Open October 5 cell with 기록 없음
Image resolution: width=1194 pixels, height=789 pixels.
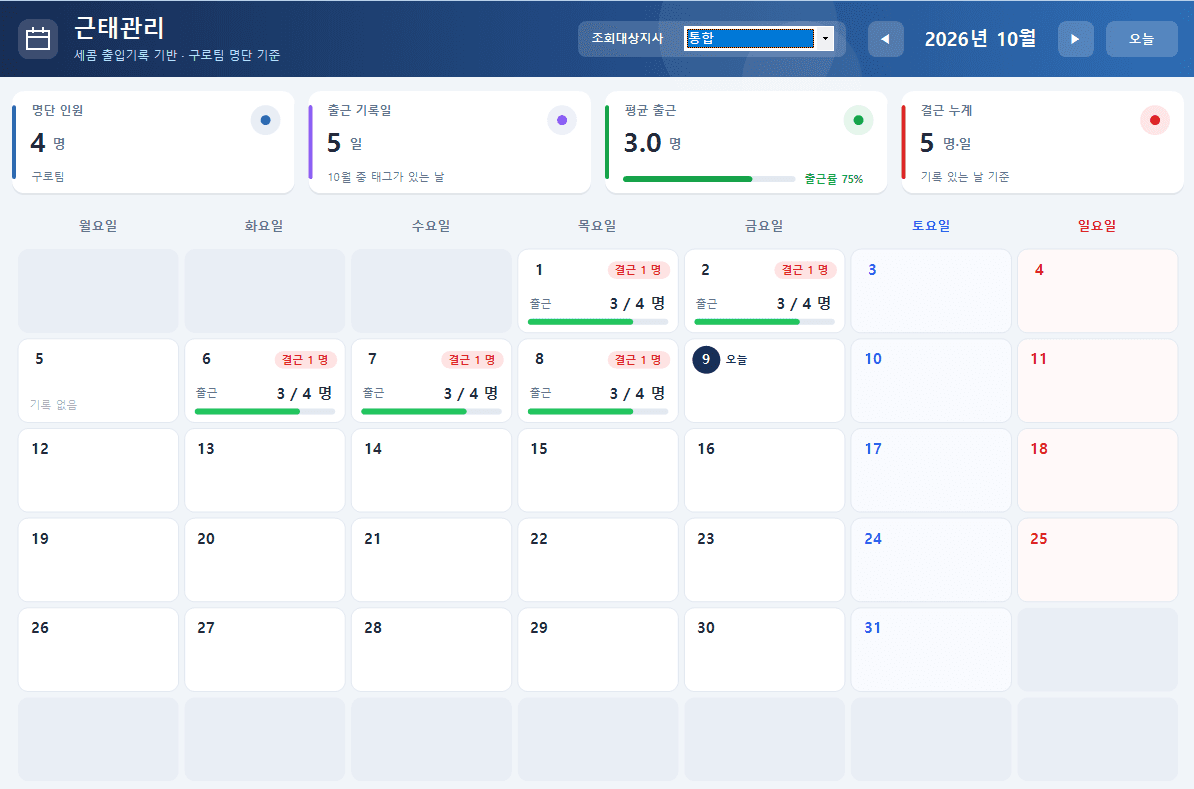98,381
